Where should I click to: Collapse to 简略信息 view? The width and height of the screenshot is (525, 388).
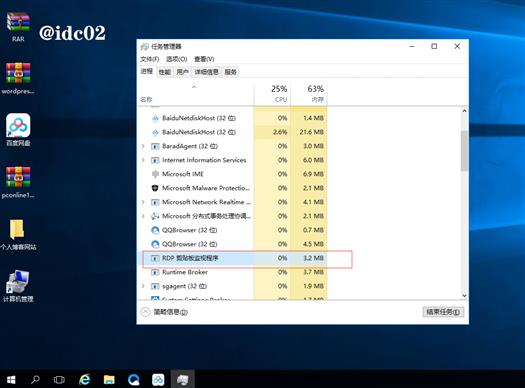[164, 312]
